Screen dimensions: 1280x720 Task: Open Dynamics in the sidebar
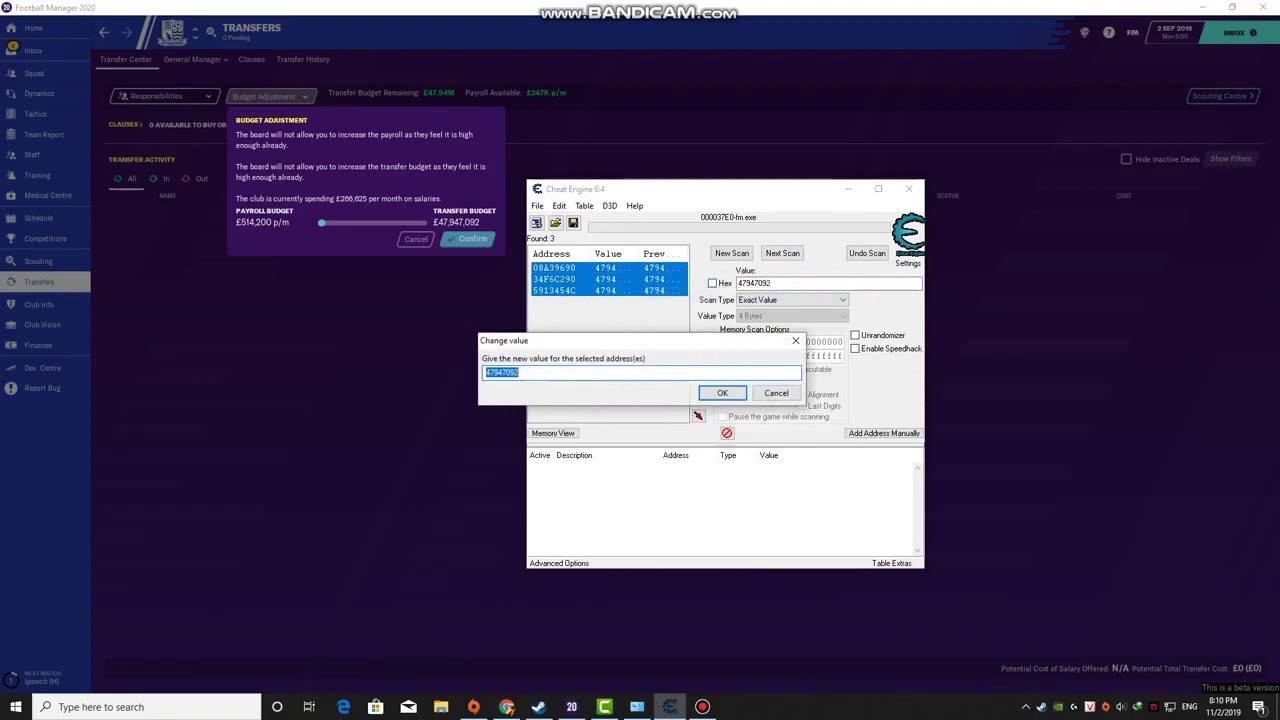pyautogui.click(x=39, y=93)
